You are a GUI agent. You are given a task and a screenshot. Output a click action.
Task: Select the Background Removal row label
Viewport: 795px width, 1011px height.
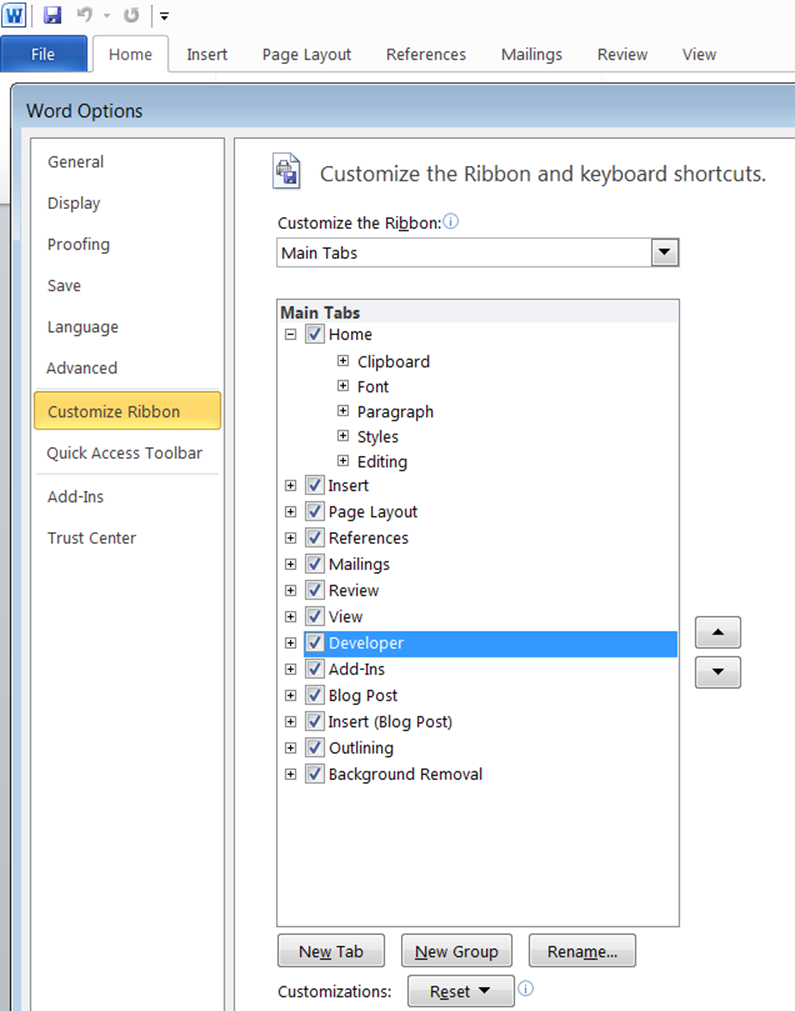[x=406, y=774]
